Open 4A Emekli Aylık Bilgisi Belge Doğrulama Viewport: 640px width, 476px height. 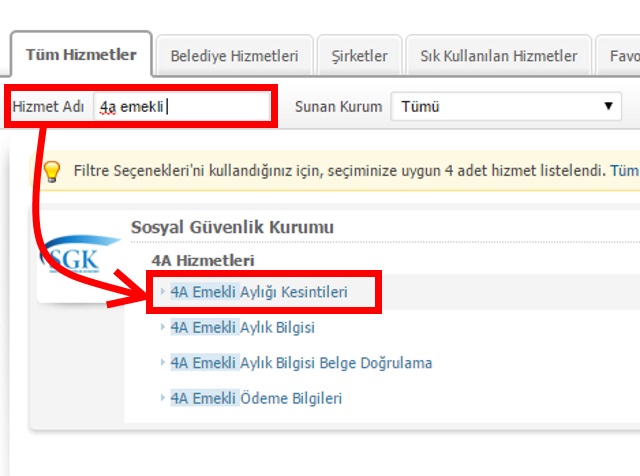pos(301,363)
